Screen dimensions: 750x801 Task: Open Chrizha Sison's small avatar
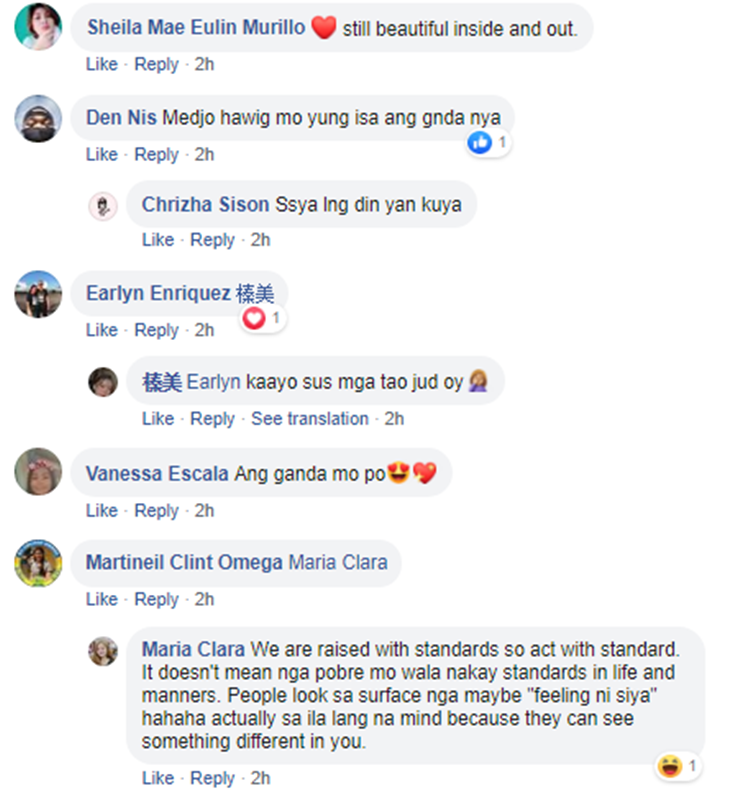click(x=103, y=206)
